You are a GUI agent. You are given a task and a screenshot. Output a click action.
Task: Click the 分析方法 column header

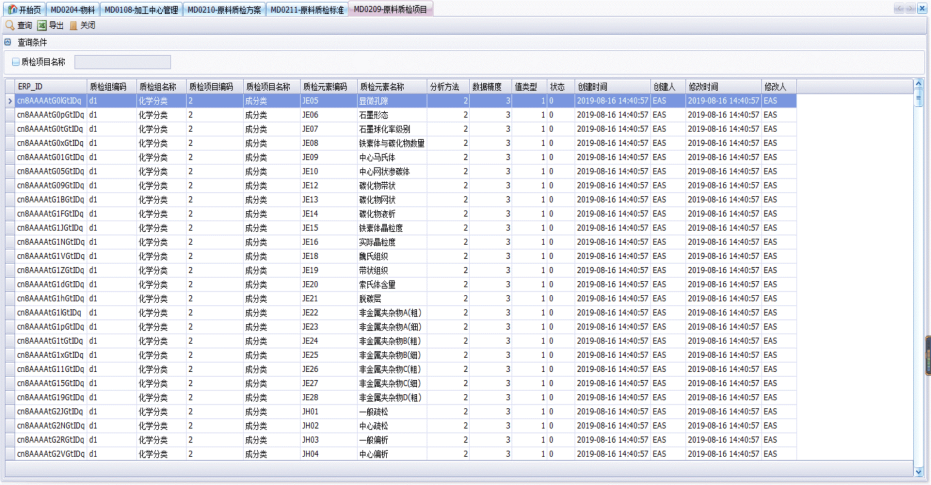448,87
